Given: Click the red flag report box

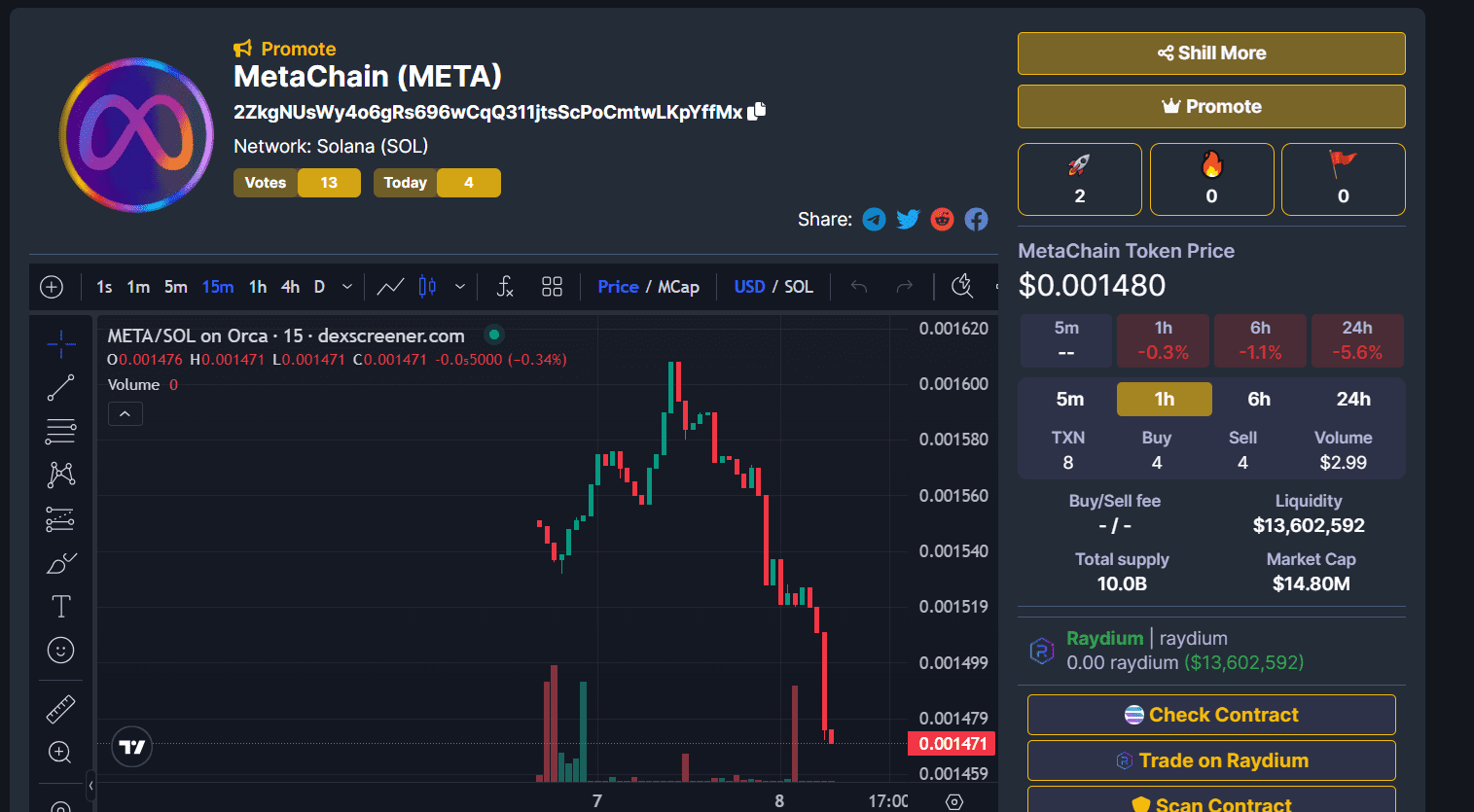Looking at the screenshot, I should pyautogui.click(x=1344, y=179).
